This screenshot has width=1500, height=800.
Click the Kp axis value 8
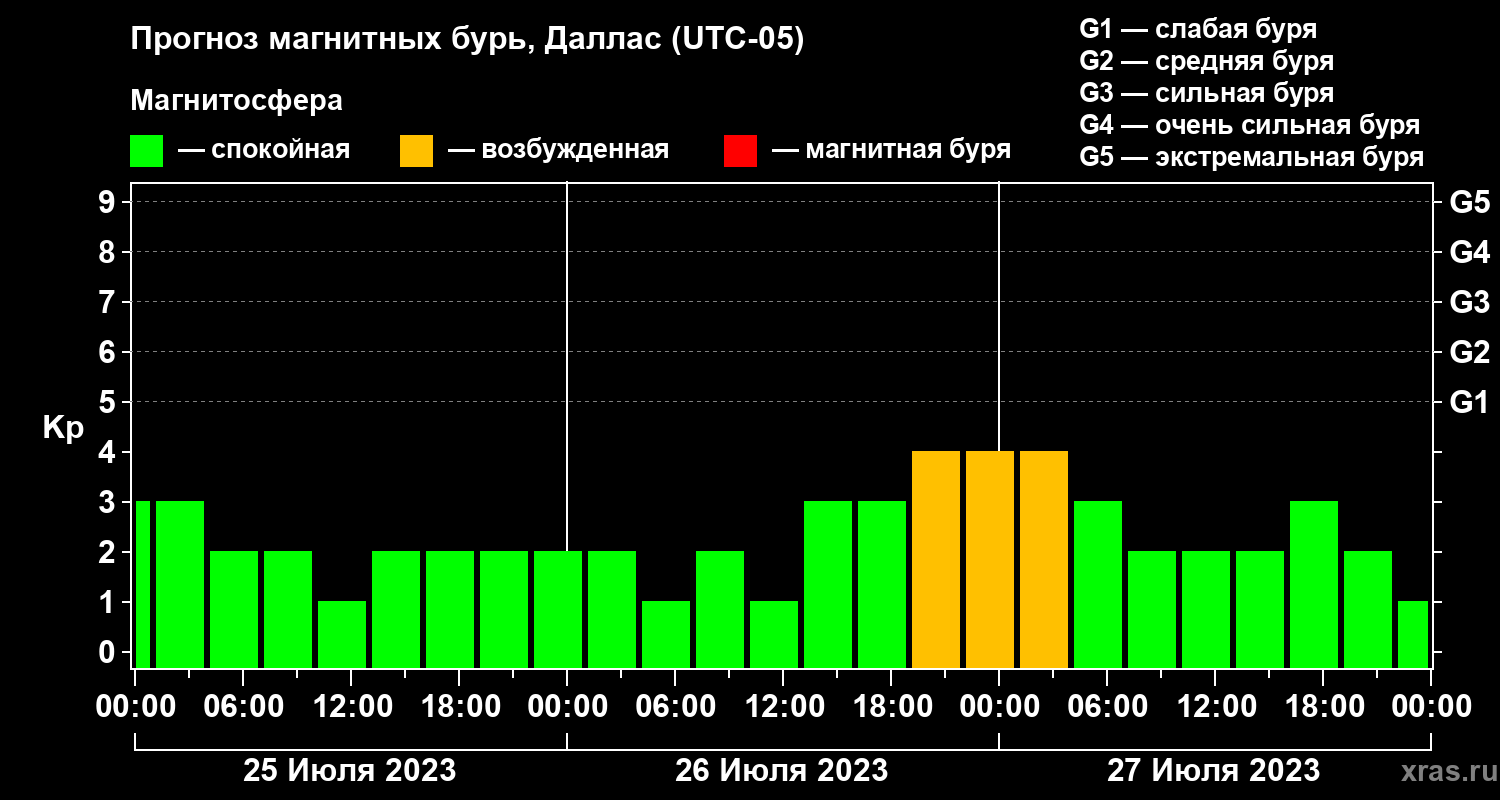[x=108, y=252]
